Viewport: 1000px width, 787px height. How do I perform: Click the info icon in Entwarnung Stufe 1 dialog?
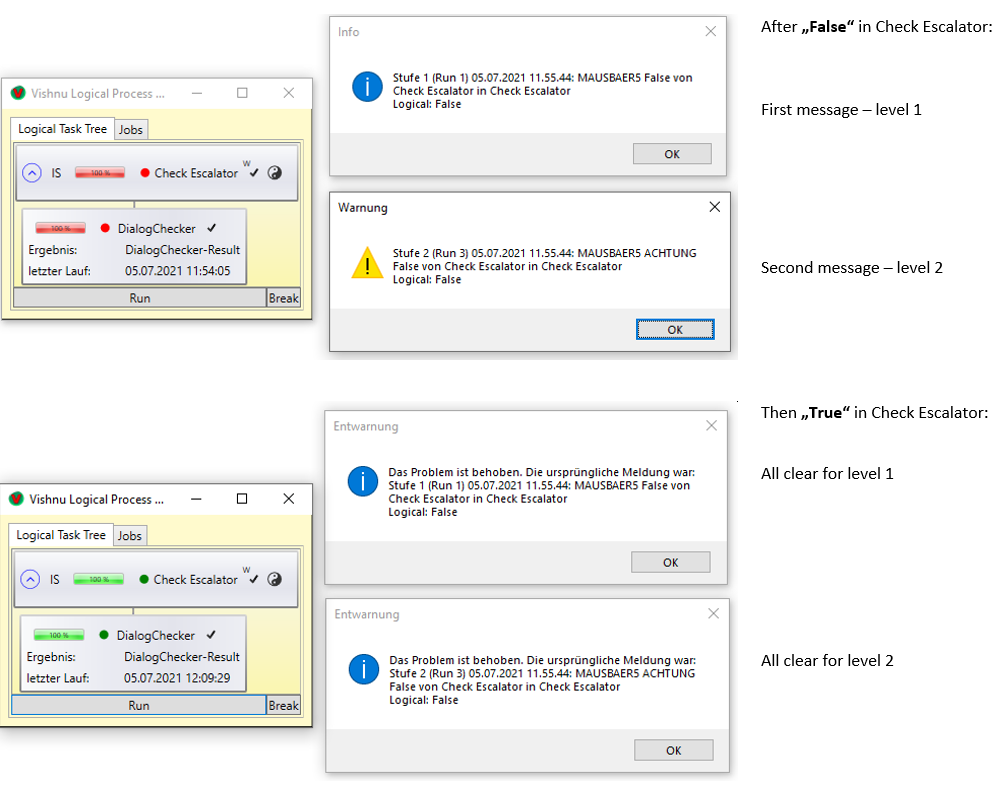tap(362, 481)
